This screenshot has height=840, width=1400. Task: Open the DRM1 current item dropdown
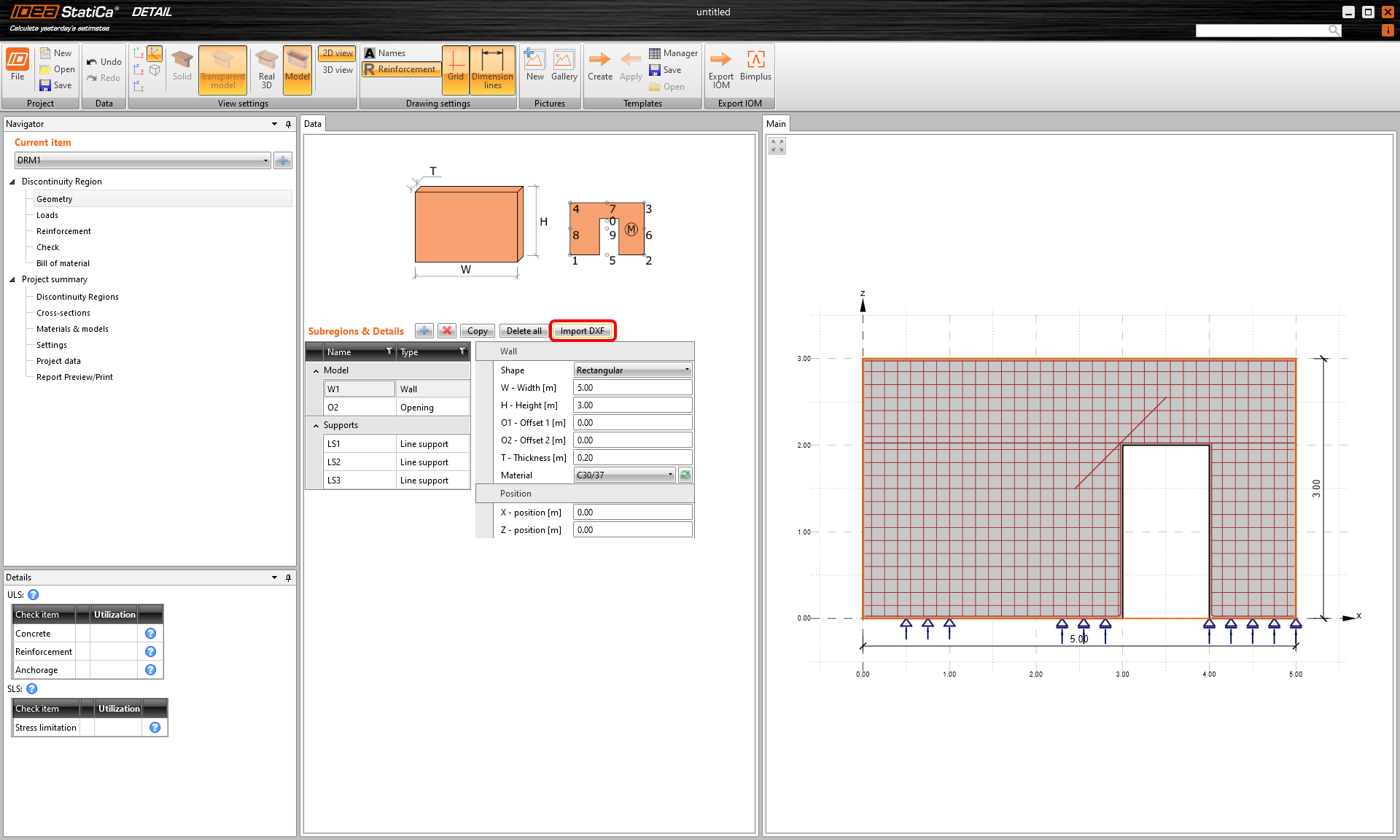click(x=143, y=160)
